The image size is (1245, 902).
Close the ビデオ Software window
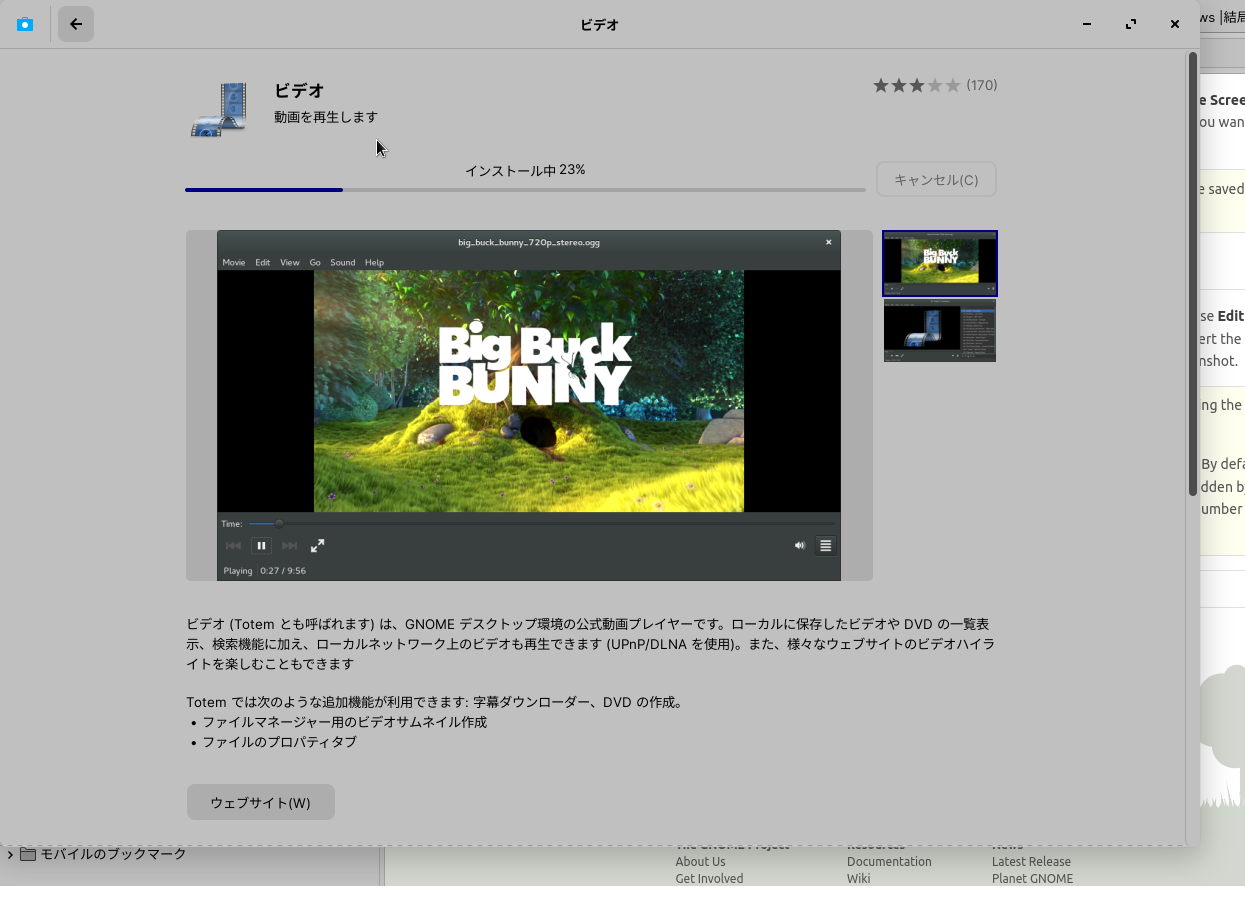[1175, 24]
